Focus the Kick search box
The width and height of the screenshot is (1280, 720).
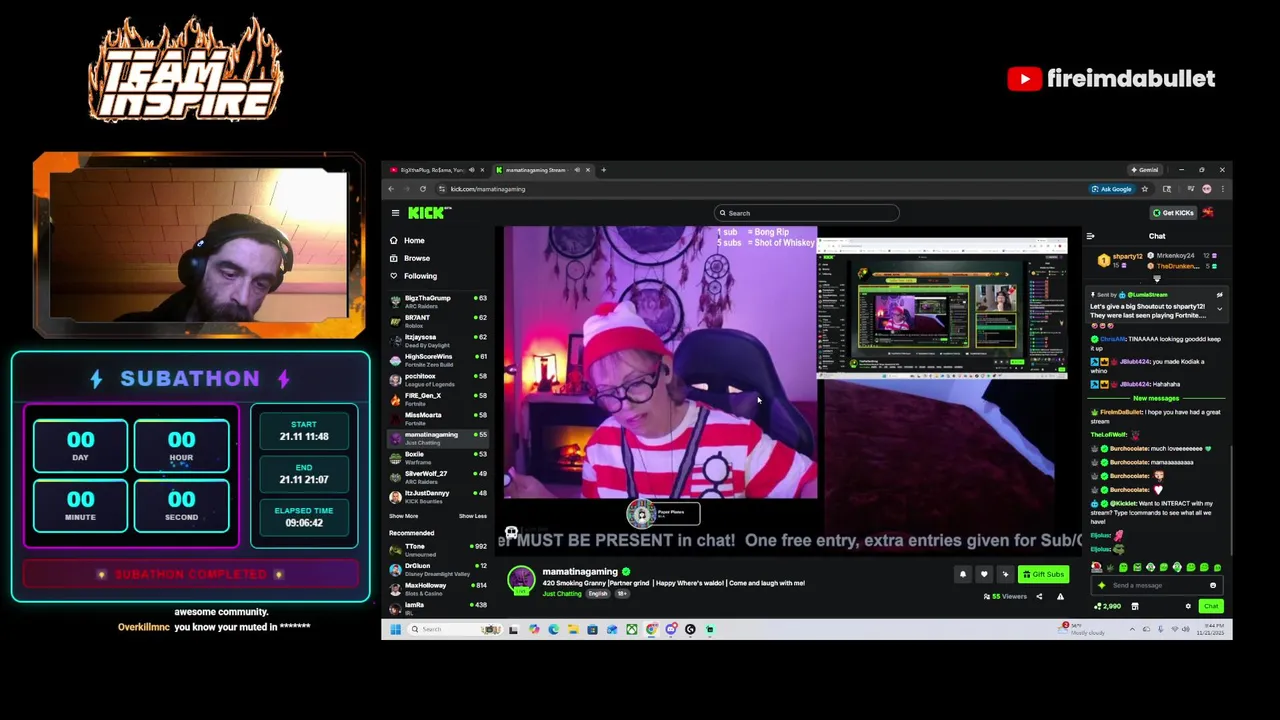(806, 213)
